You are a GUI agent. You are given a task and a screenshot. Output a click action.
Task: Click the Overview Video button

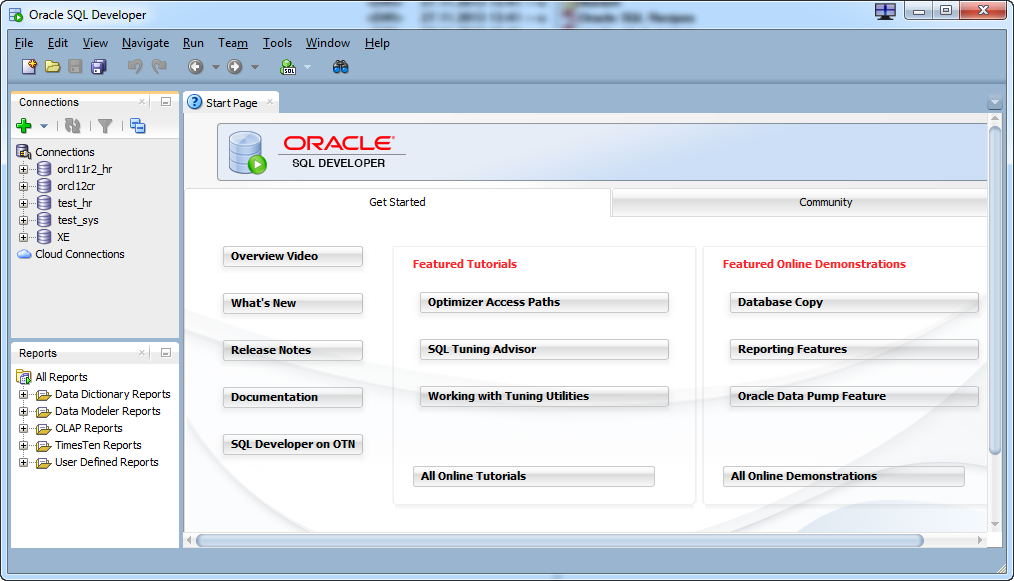[292, 256]
